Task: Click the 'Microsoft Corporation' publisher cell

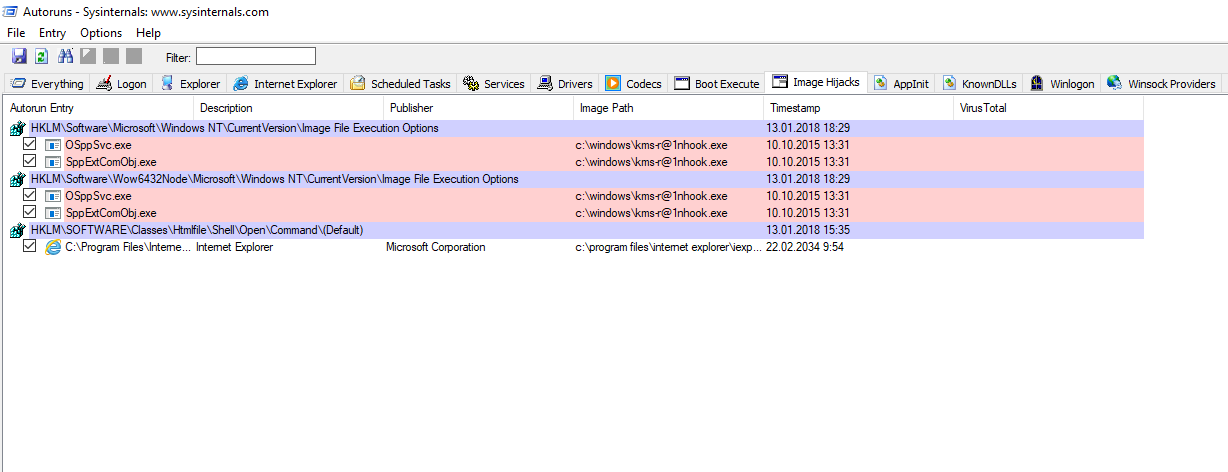Action: [436, 247]
